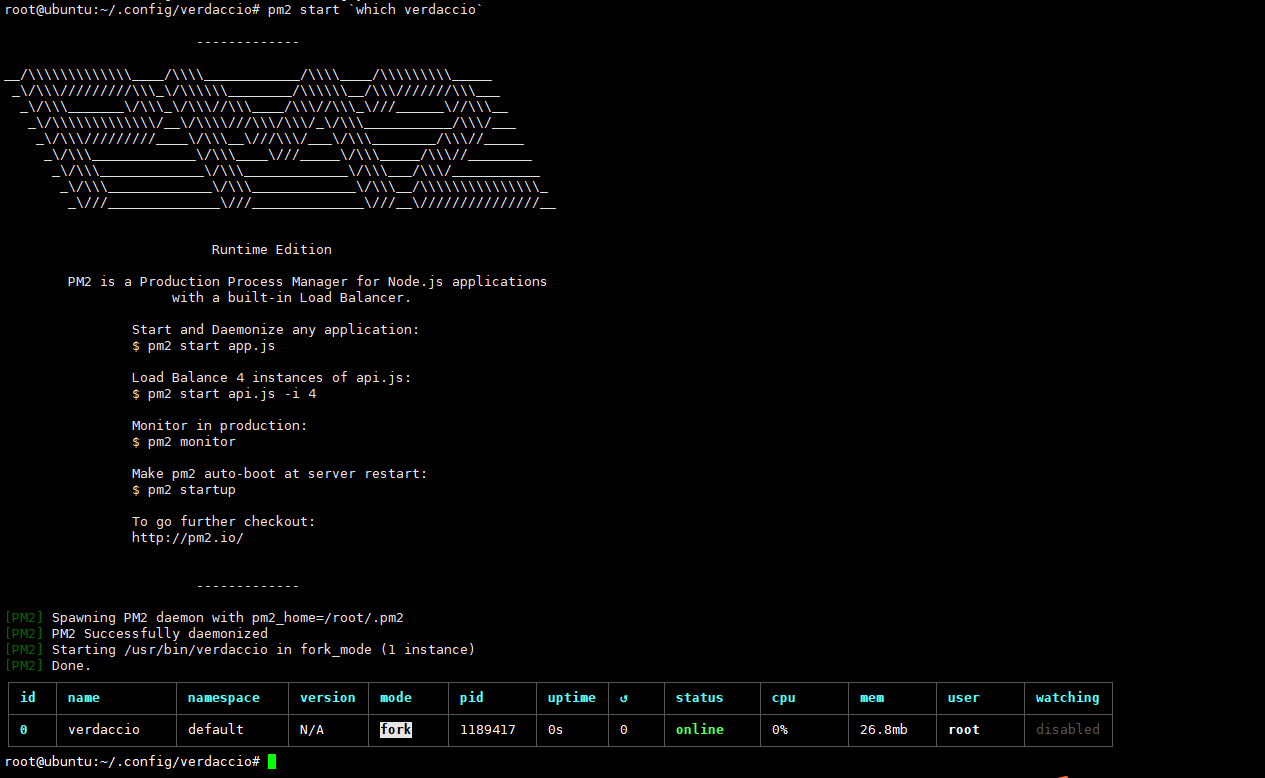Click the pid value '1189417'
The image size is (1265, 778).
(x=488, y=730)
